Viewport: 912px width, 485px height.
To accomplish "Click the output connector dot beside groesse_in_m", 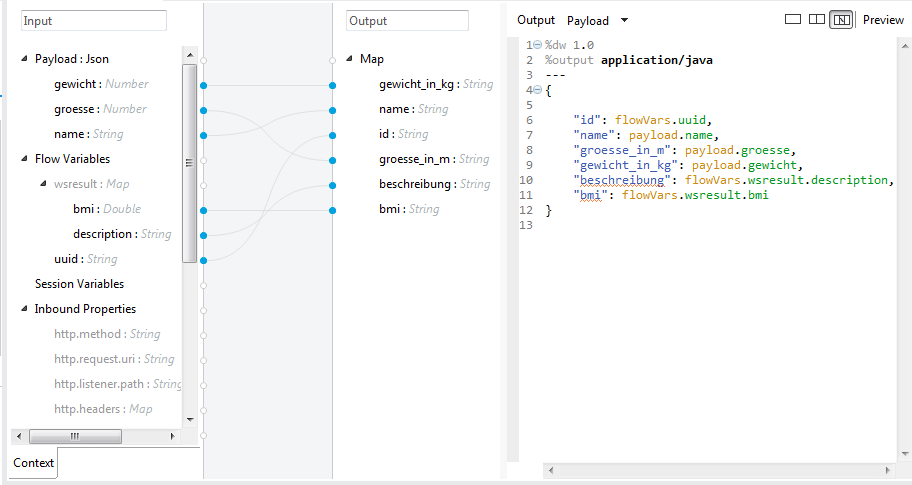I will (x=333, y=160).
